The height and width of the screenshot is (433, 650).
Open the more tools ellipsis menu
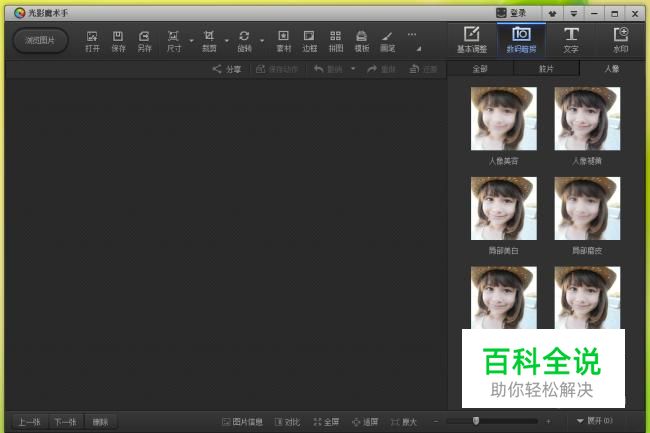coord(411,35)
